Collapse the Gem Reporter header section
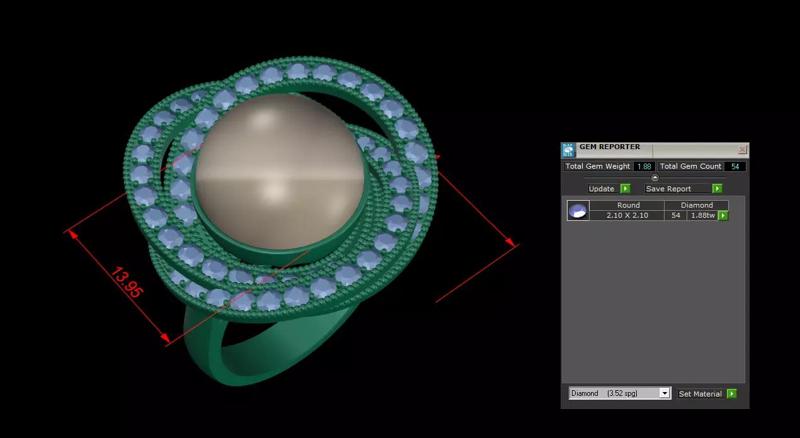 [x=655, y=178]
